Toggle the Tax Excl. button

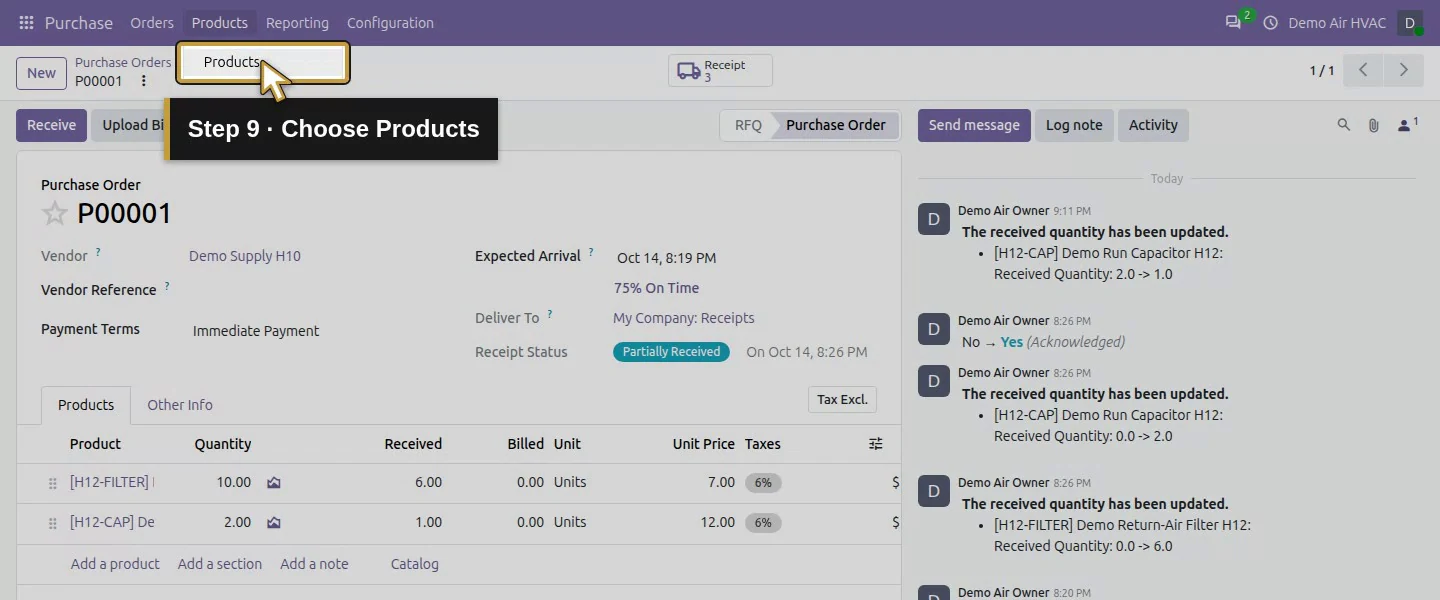842,399
